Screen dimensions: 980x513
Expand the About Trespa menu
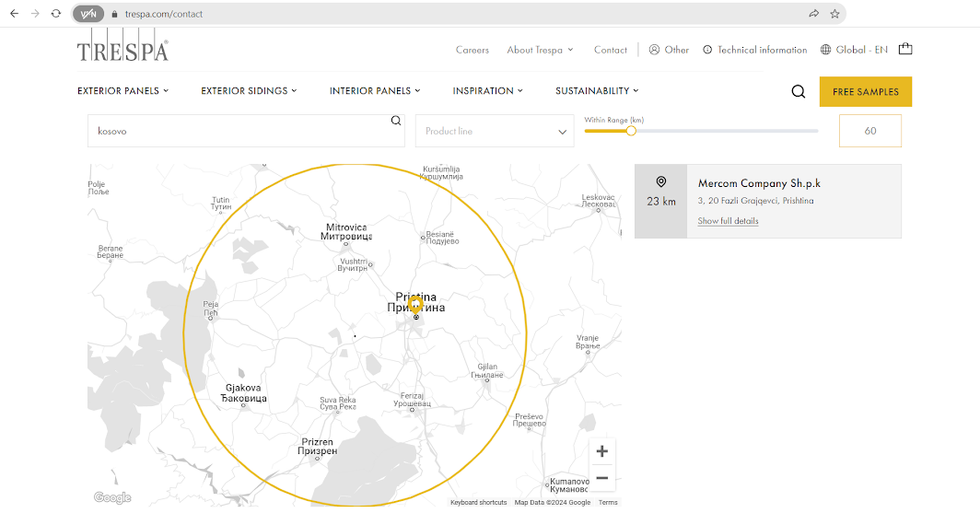540,50
